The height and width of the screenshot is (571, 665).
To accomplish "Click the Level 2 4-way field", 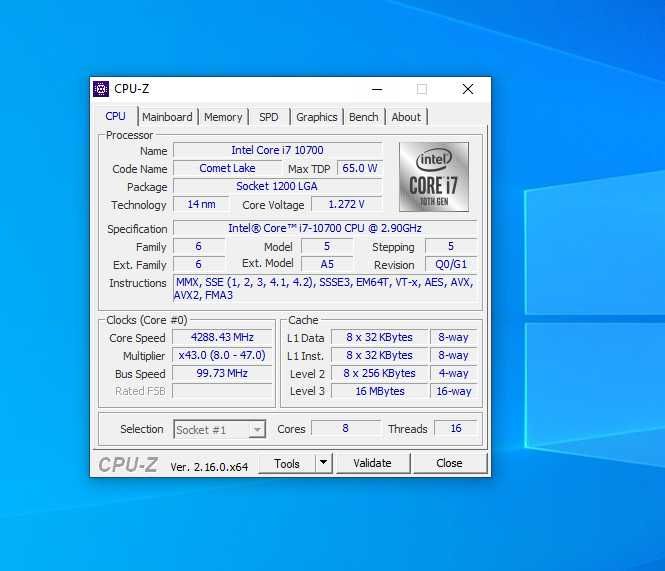I will [453, 373].
